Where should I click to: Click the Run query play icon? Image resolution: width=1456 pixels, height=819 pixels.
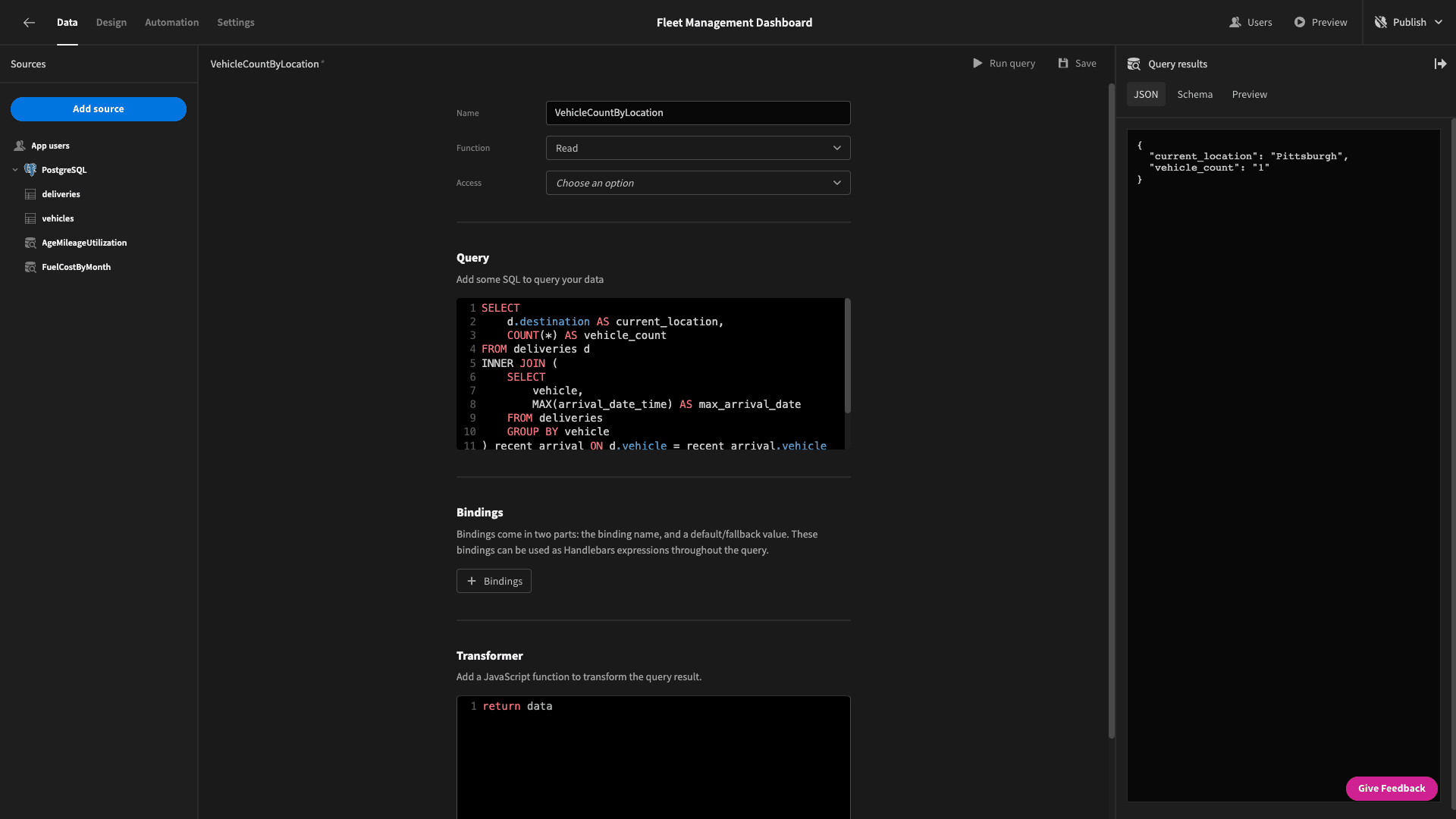[977, 64]
